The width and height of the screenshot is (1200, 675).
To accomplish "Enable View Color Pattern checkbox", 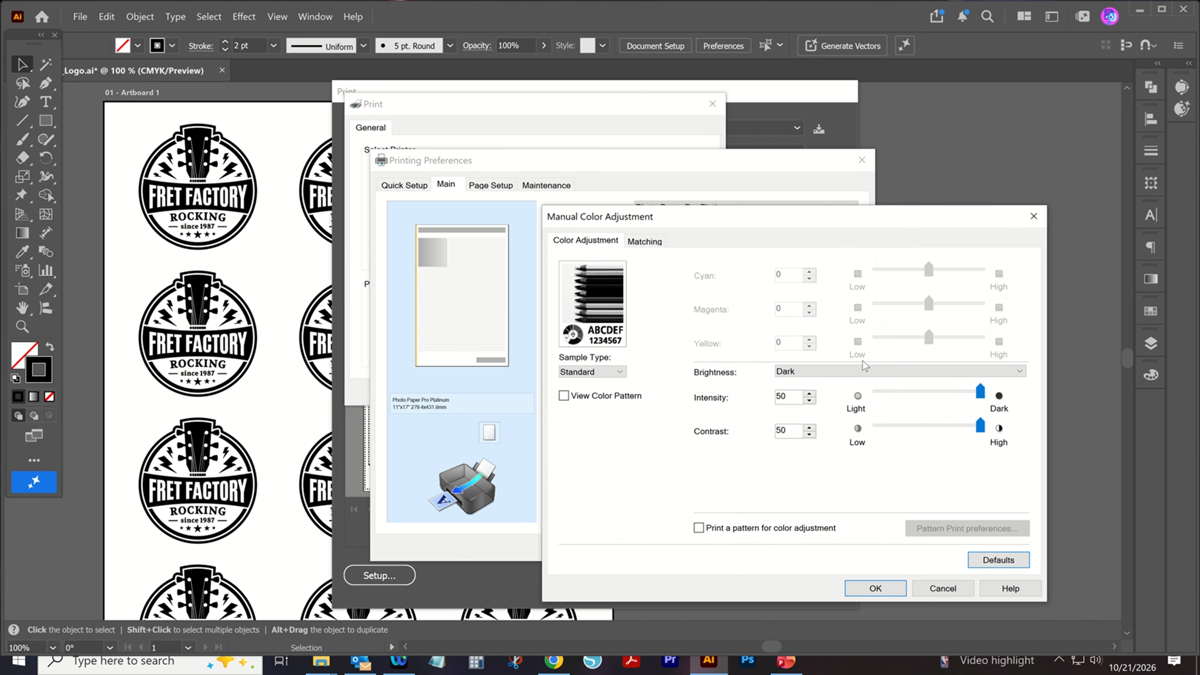I will (564, 396).
